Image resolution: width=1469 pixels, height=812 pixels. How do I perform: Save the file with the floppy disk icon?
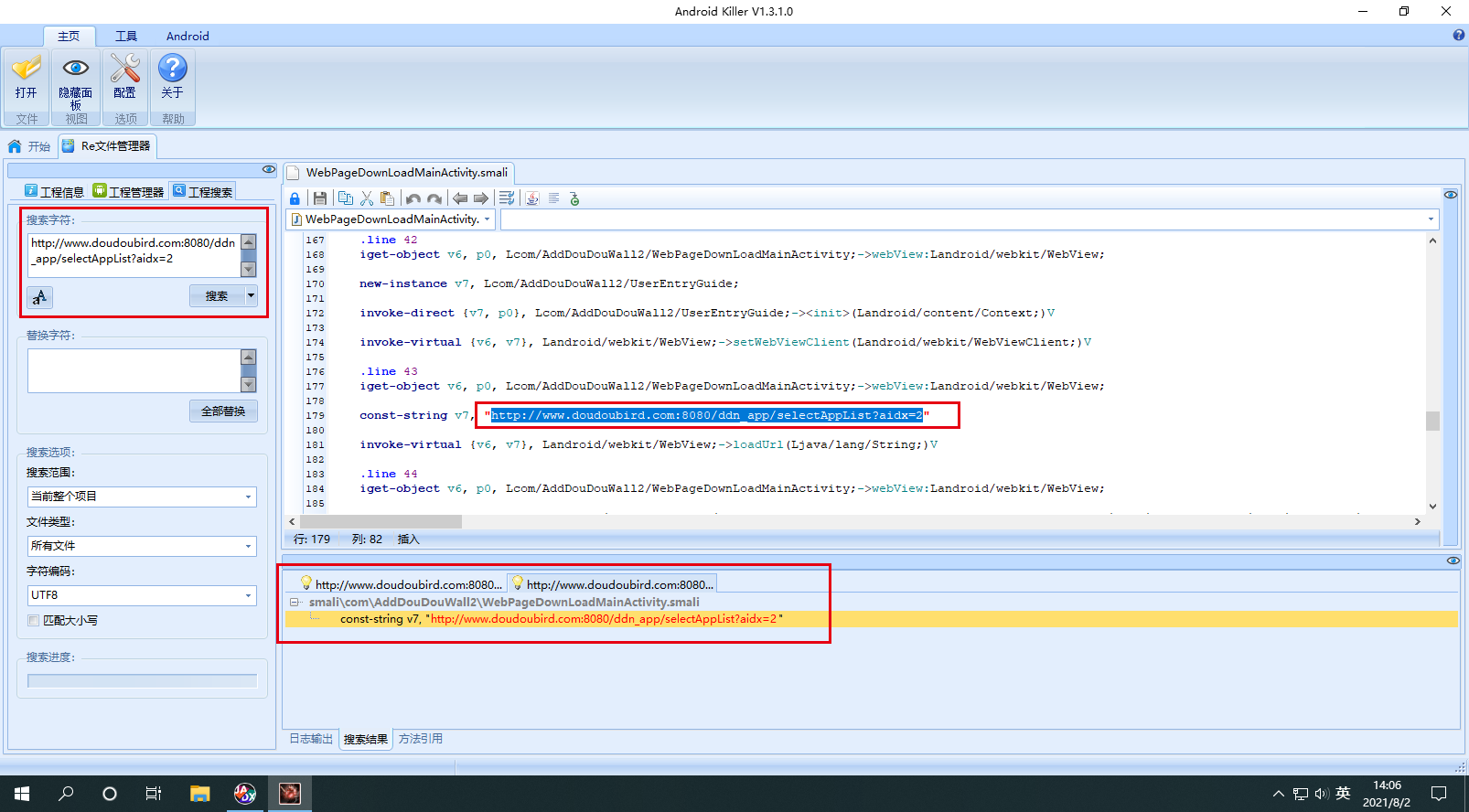click(x=319, y=198)
